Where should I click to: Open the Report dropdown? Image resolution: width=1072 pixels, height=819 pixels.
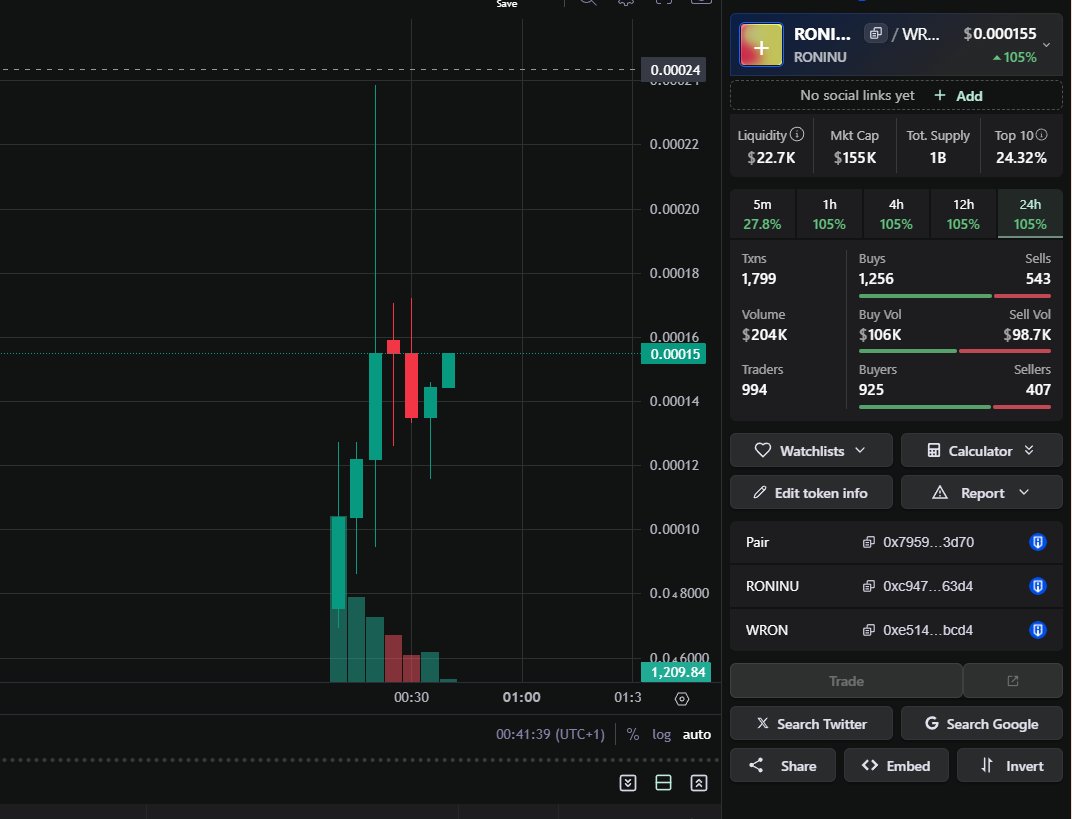point(982,493)
